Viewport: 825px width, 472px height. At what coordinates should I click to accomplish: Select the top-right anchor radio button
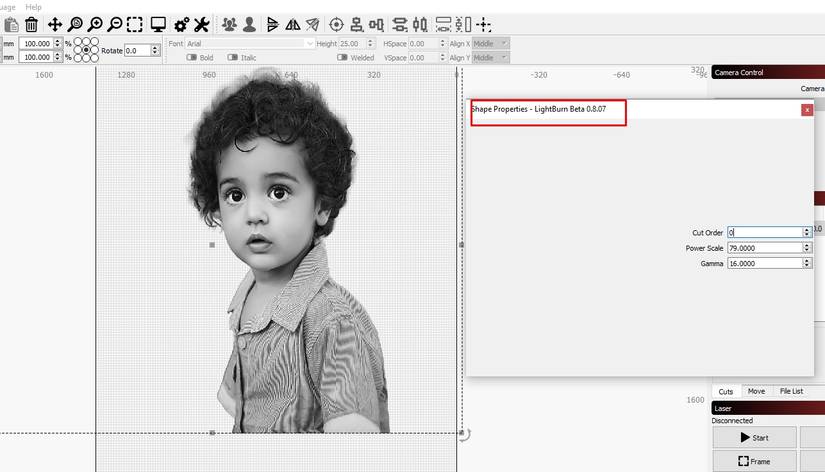pyautogui.click(x=95, y=42)
